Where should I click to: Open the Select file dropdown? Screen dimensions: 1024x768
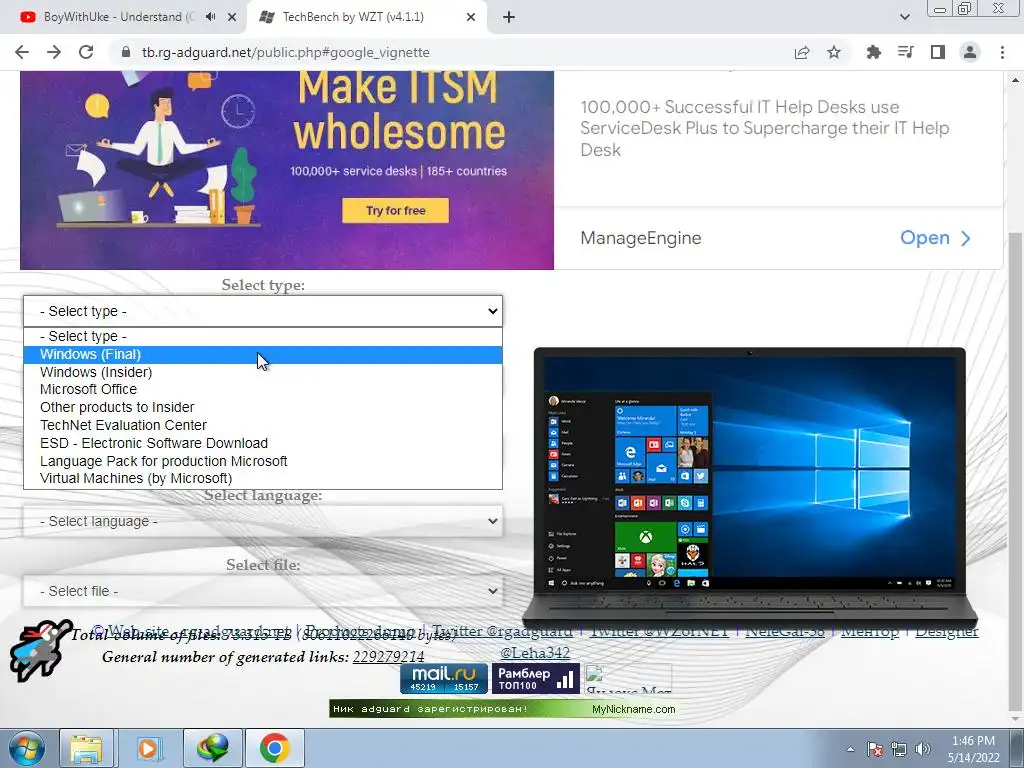pyautogui.click(x=263, y=591)
